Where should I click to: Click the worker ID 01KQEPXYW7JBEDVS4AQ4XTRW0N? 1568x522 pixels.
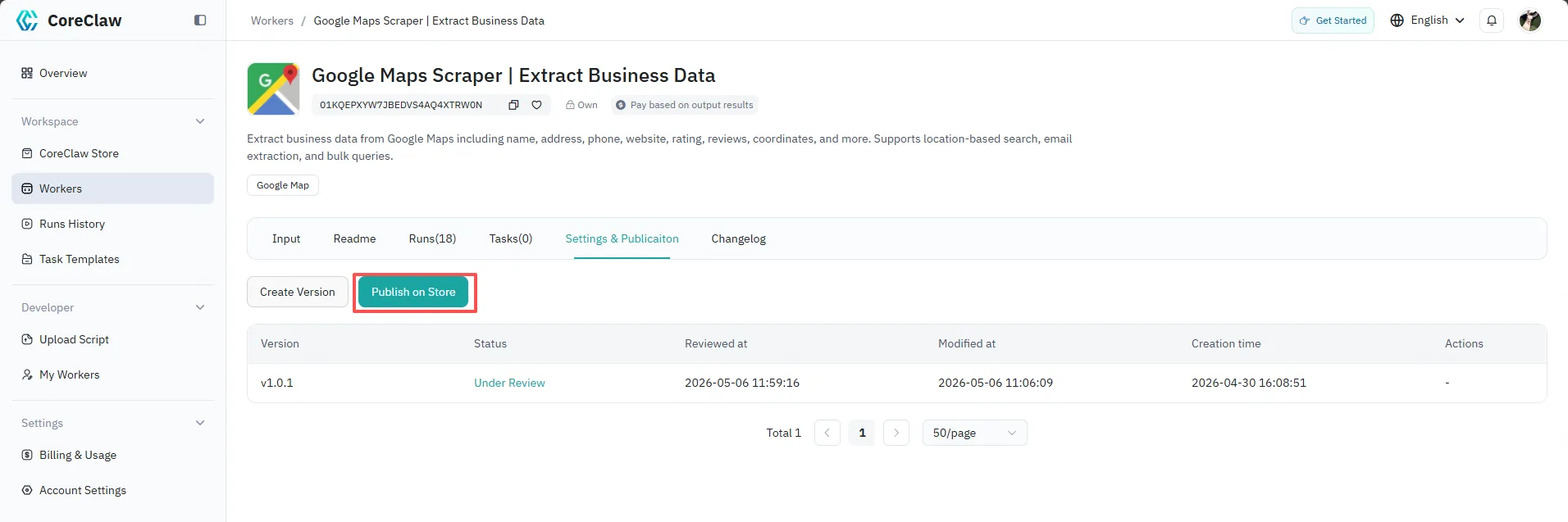point(401,105)
